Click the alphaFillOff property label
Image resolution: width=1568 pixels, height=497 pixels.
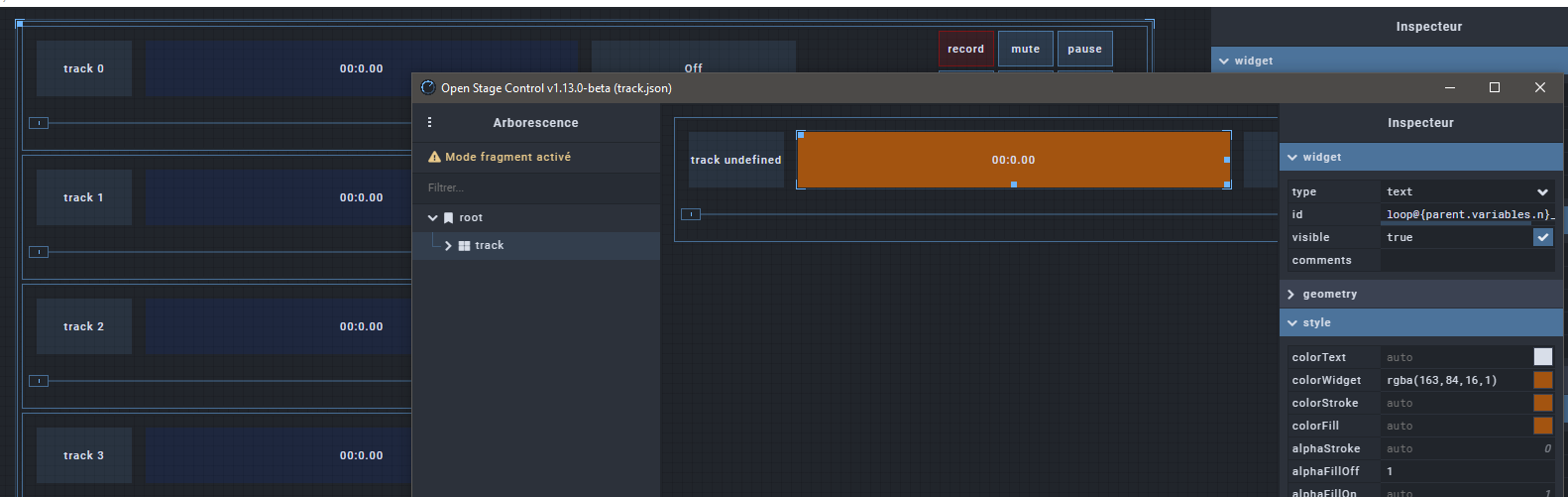pos(1325,471)
